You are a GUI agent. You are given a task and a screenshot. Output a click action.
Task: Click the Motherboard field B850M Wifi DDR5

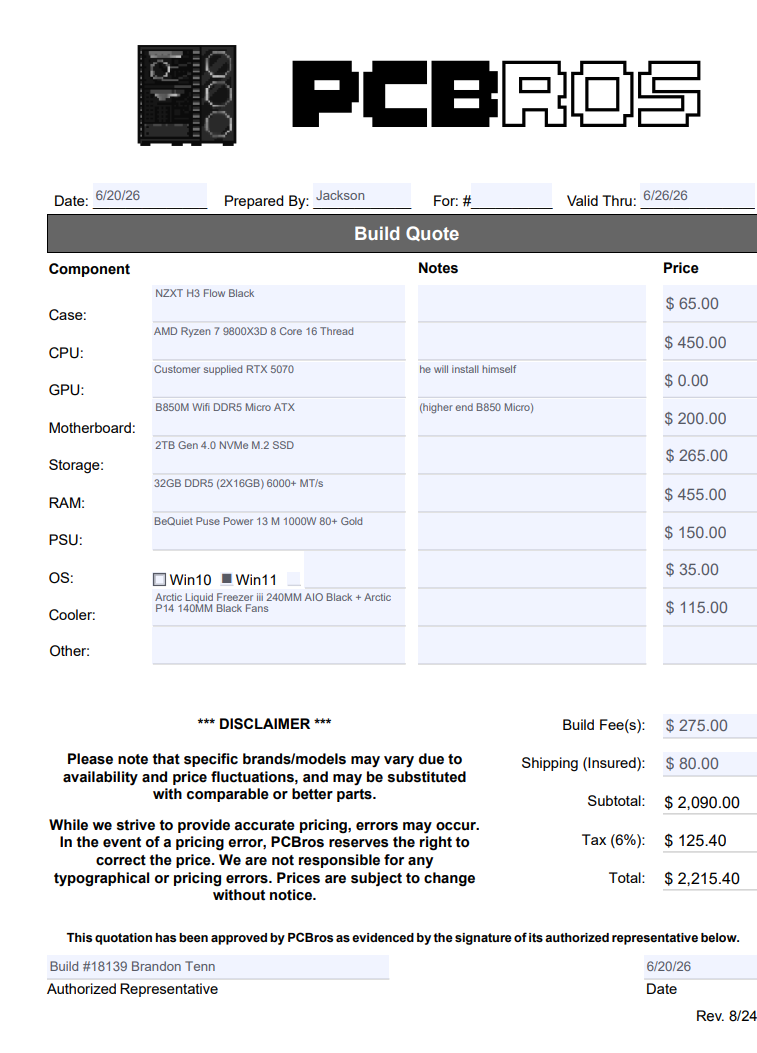[279, 417]
